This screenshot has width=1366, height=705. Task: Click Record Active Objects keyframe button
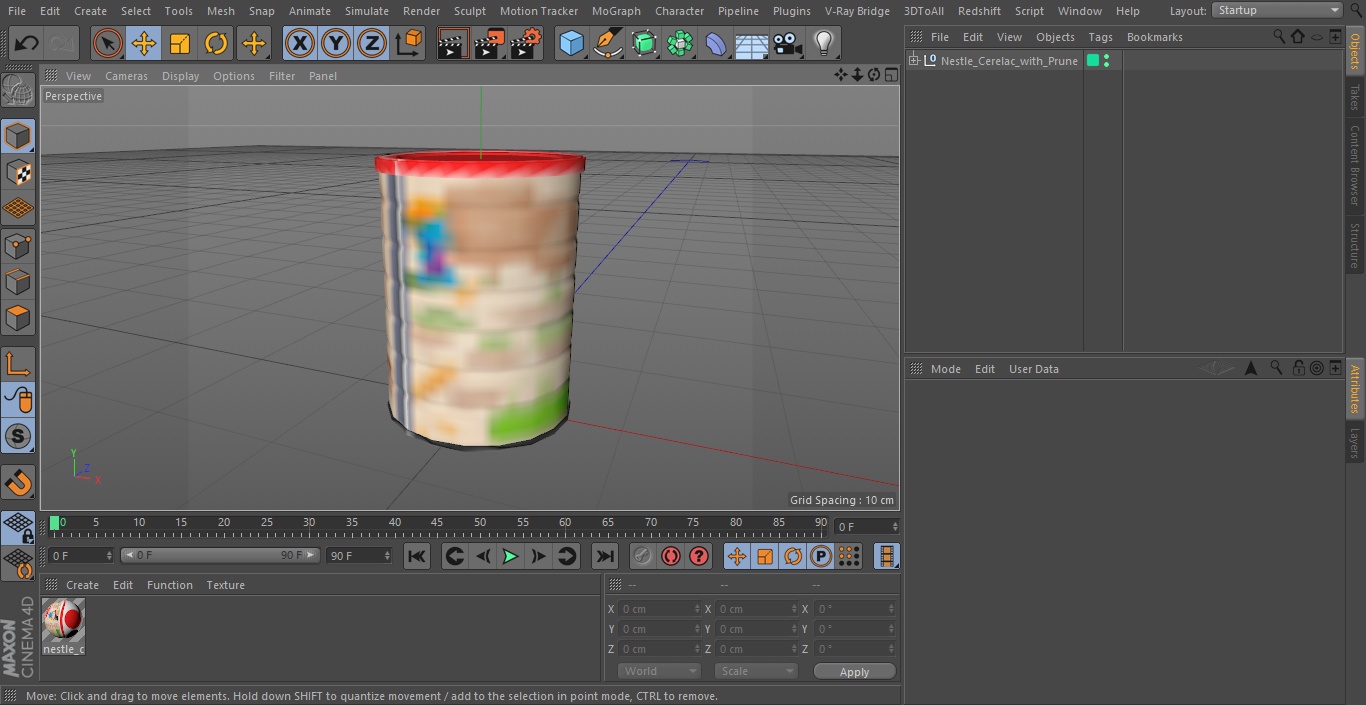click(x=643, y=556)
